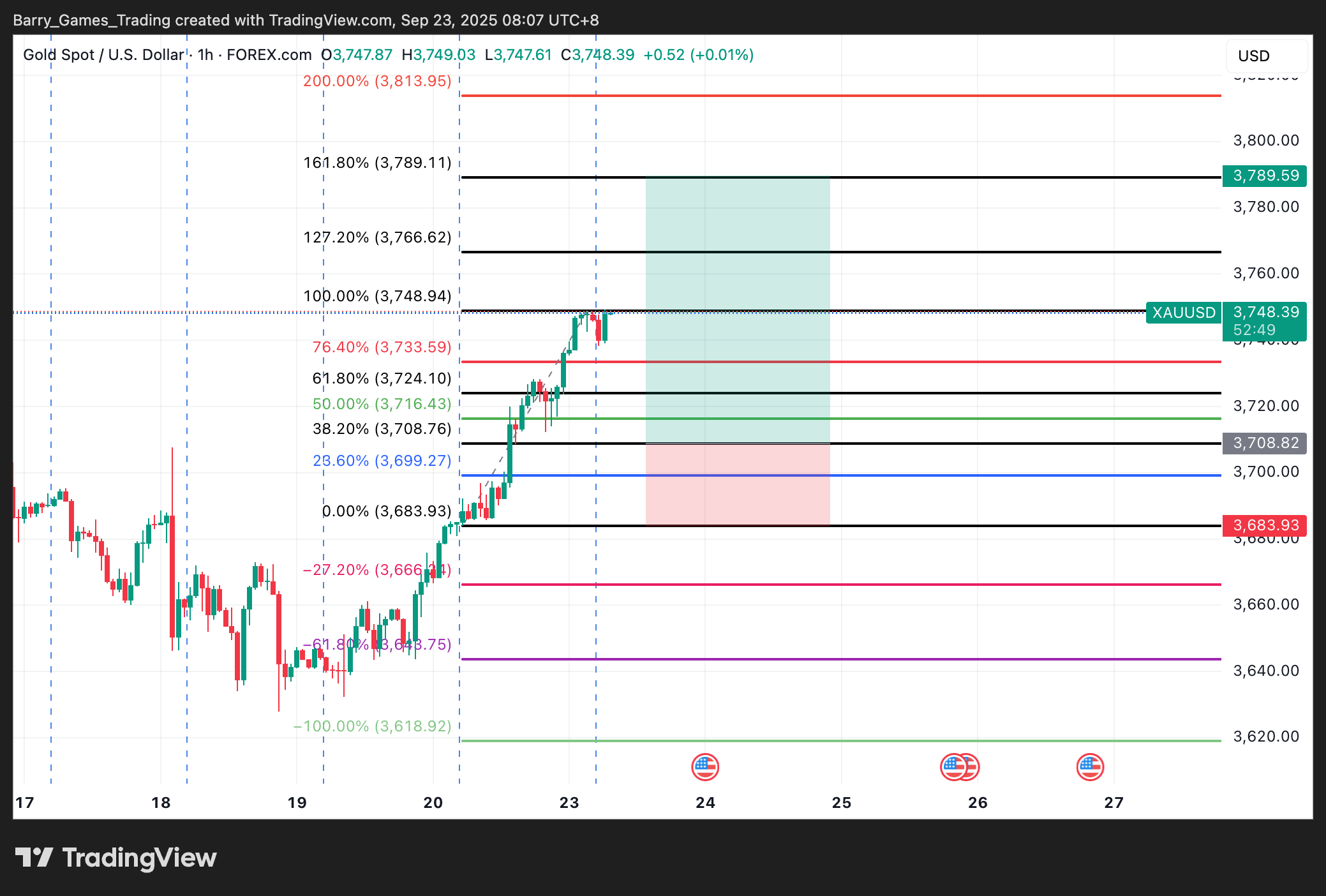This screenshot has width=1326, height=896.
Task: Click the Gold Spot / U.S. Dollar title
Action: click(103, 55)
